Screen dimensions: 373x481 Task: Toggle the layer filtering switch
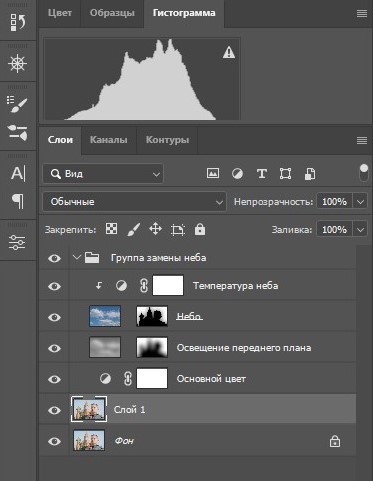click(x=364, y=172)
